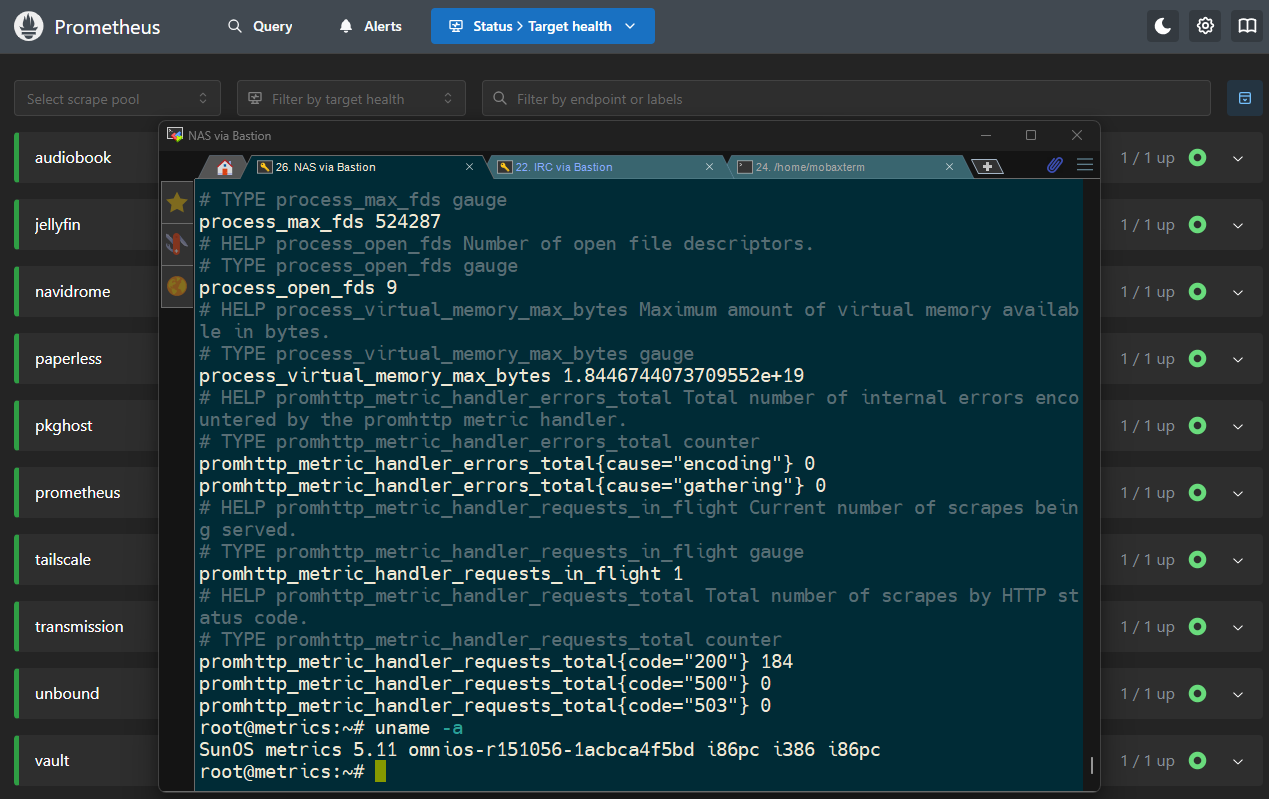Click the new tab plus icon
1269x799 pixels.
[x=987, y=167]
